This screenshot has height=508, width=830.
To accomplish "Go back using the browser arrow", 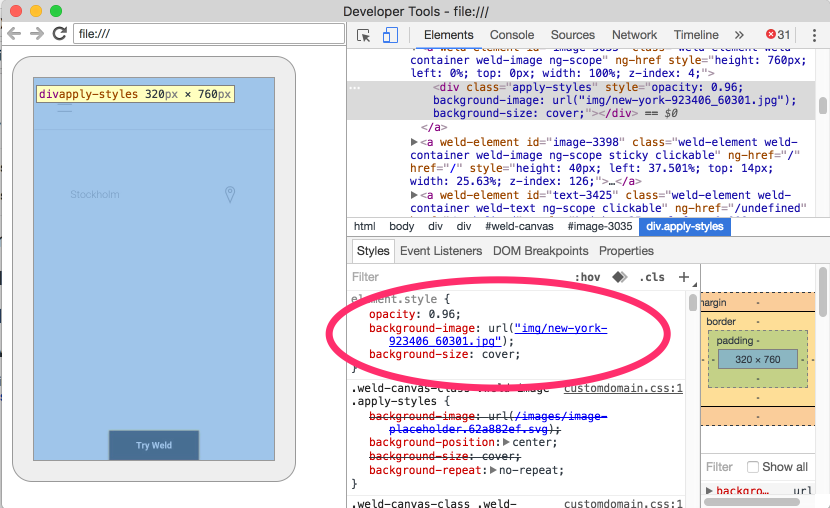I will coord(14,34).
